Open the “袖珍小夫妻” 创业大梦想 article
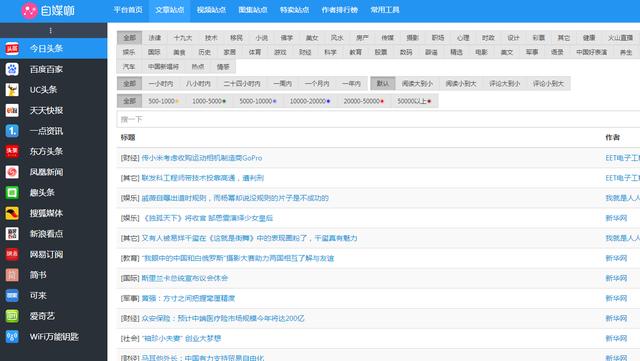640x361 pixels. (181, 338)
